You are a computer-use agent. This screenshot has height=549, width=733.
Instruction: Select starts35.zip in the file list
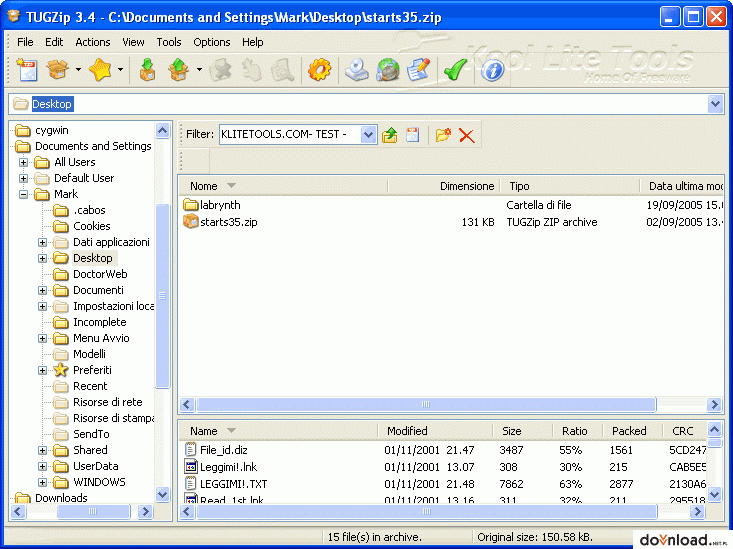click(229, 222)
